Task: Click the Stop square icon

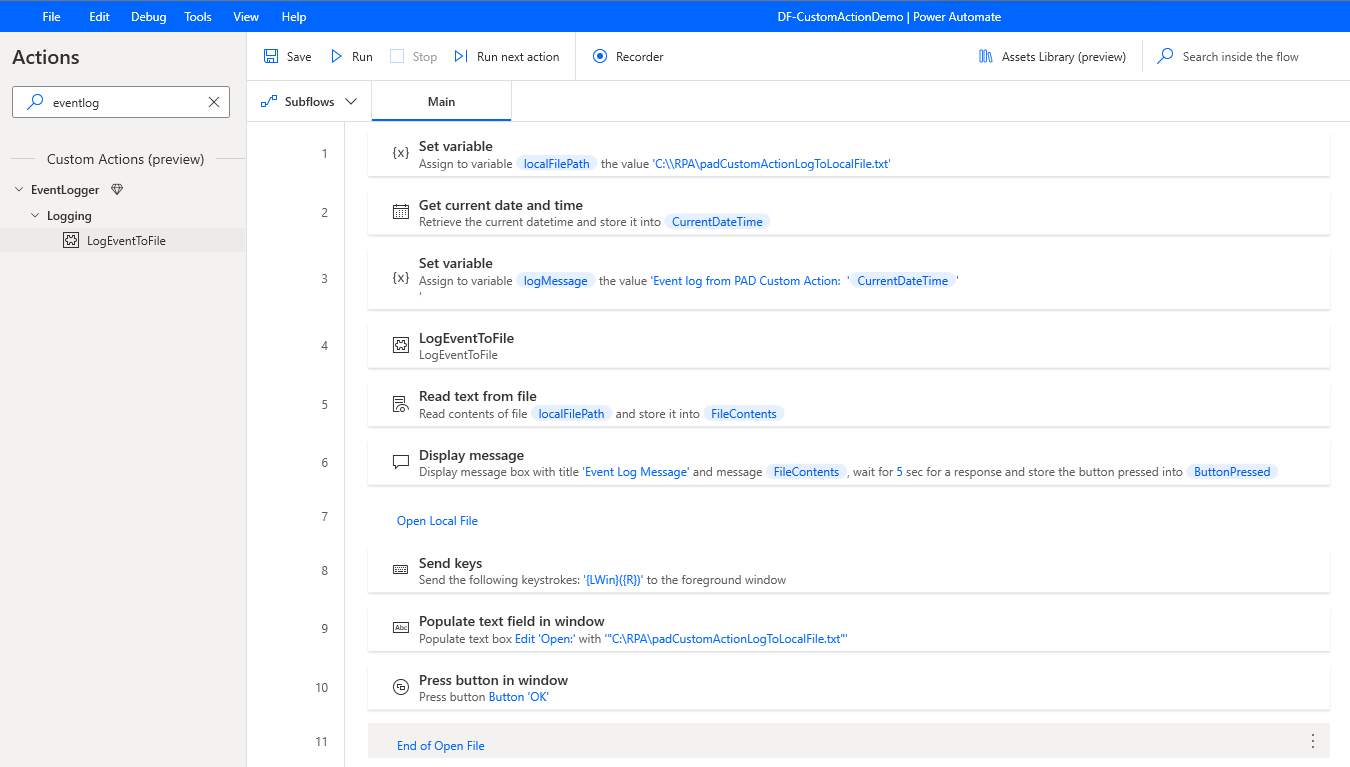Action: pyautogui.click(x=397, y=57)
